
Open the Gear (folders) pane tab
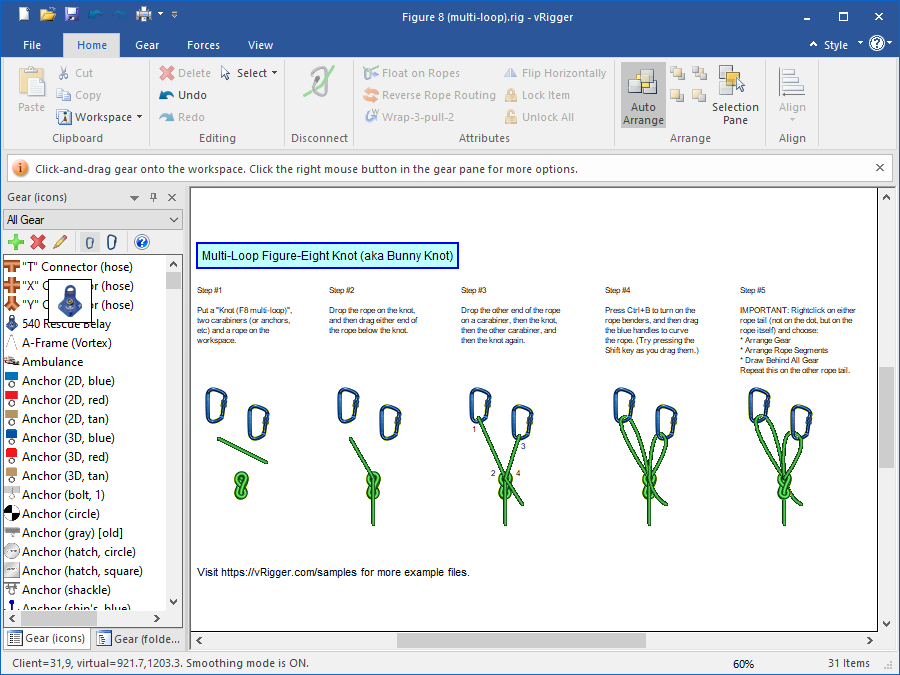click(x=138, y=639)
